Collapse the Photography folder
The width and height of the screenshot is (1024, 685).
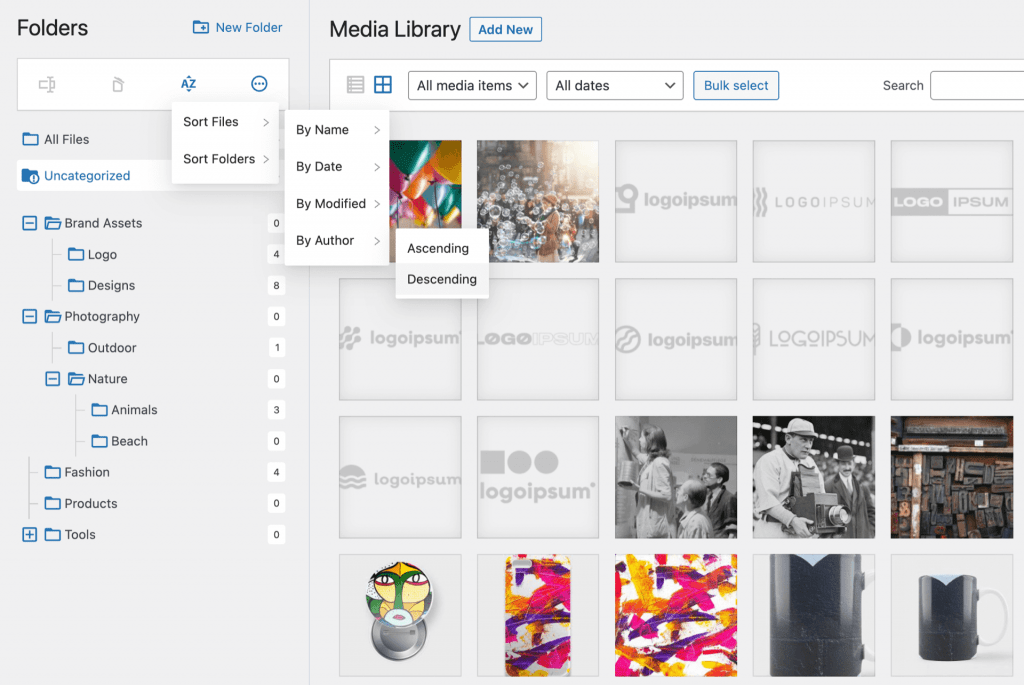(x=29, y=317)
